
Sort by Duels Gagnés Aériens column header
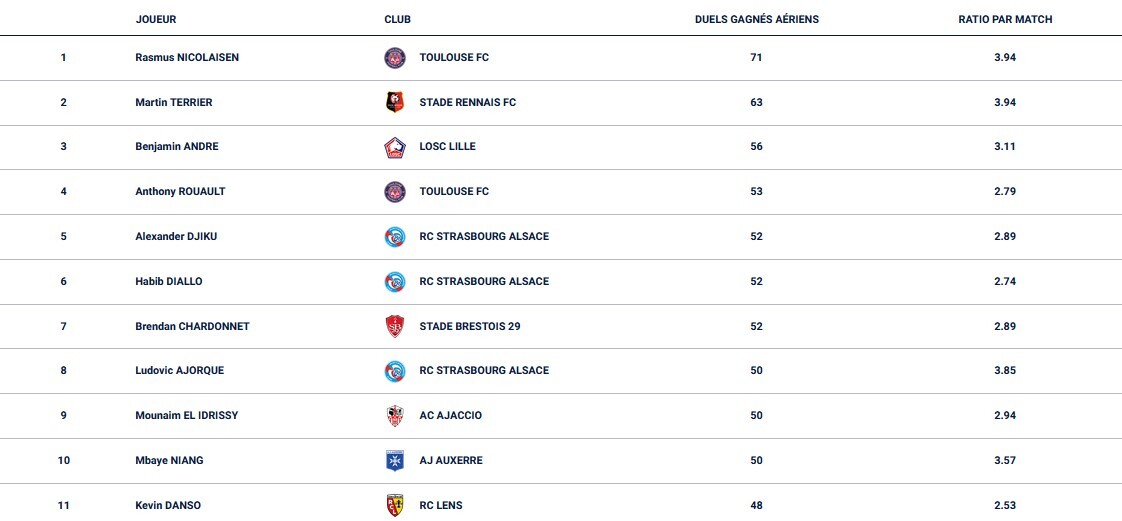[x=756, y=19]
